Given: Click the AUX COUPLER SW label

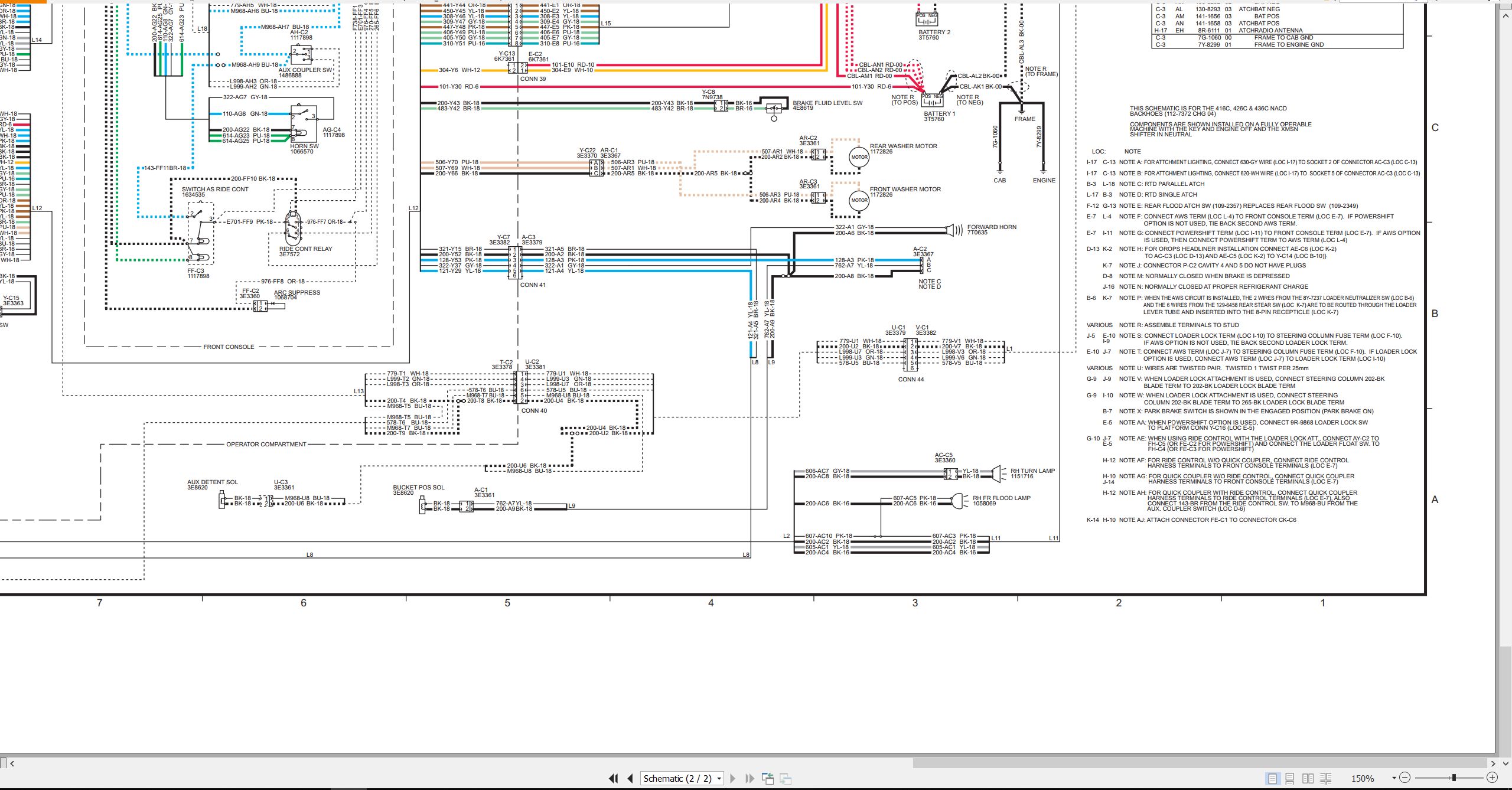Looking at the screenshot, I should (x=305, y=70).
